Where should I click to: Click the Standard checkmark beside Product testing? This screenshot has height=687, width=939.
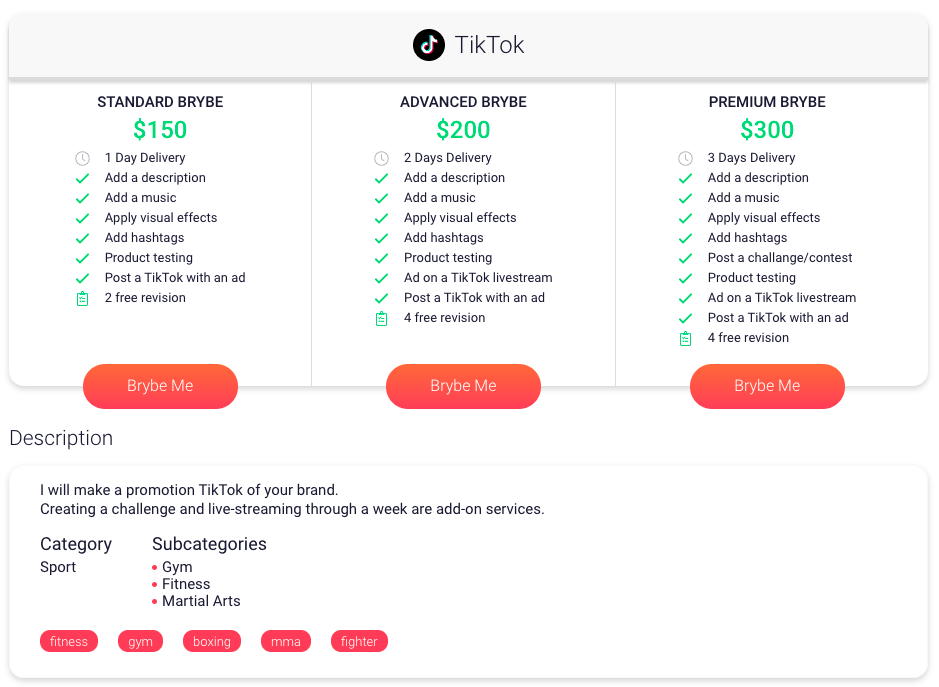83,258
